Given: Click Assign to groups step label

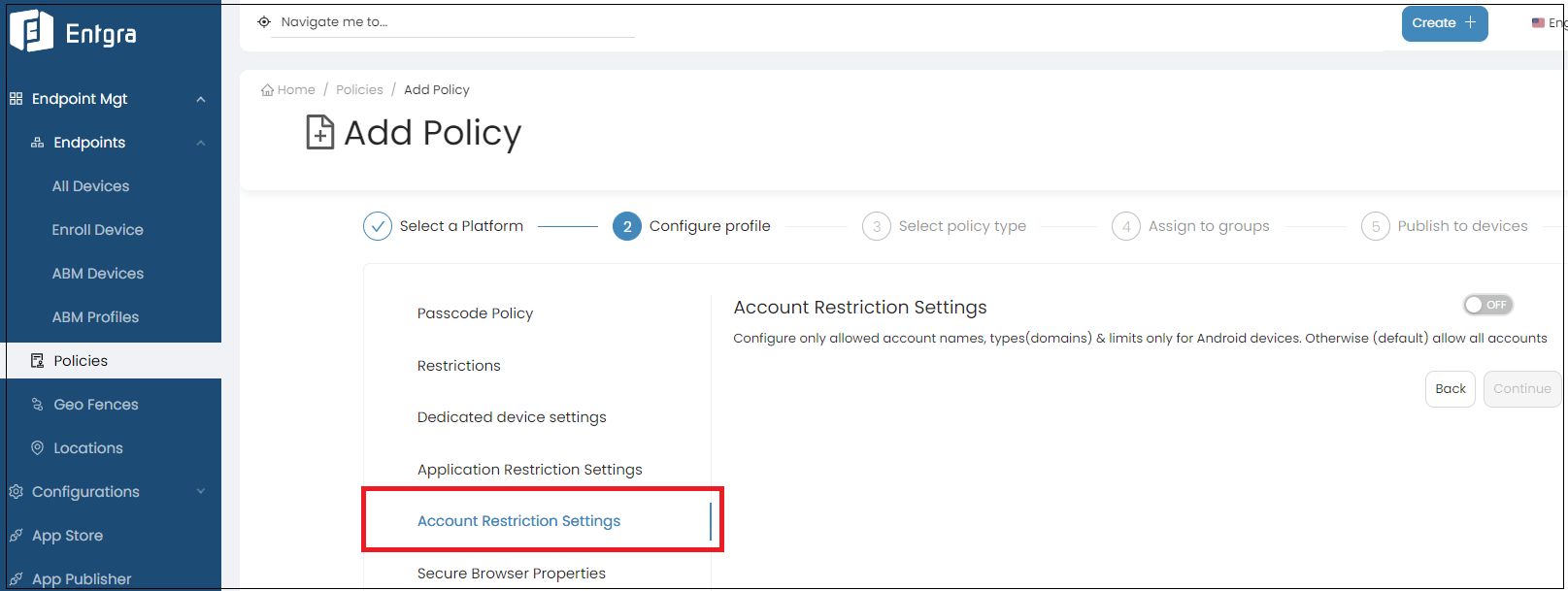Looking at the screenshot, I should tap(1209, 226).
